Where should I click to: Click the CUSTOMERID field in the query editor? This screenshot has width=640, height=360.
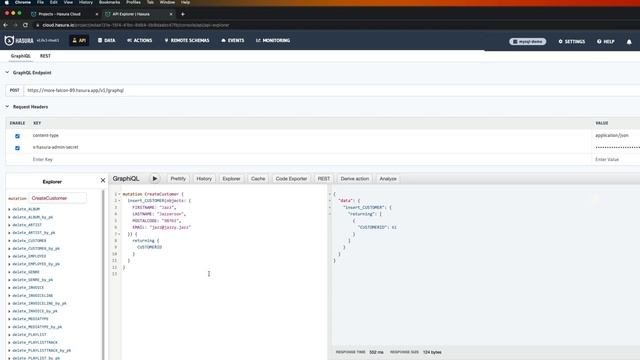149,247
